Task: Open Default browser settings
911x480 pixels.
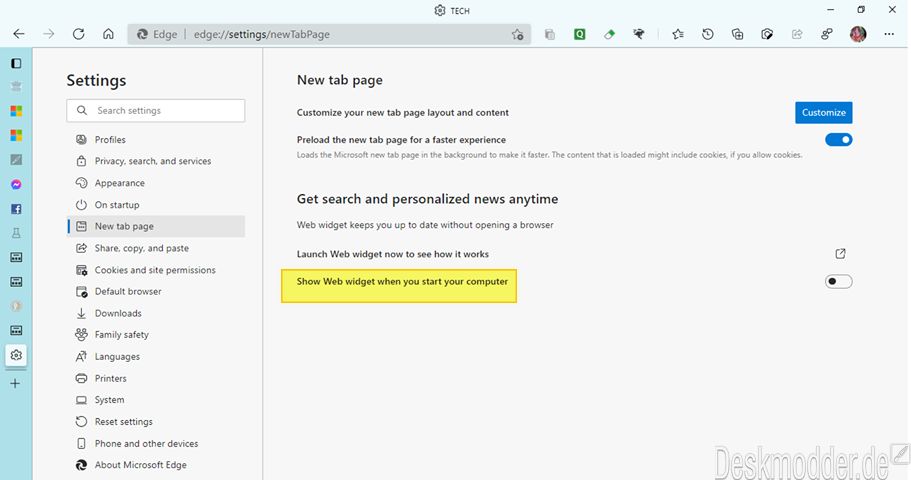Action: (x=156, y=291)
